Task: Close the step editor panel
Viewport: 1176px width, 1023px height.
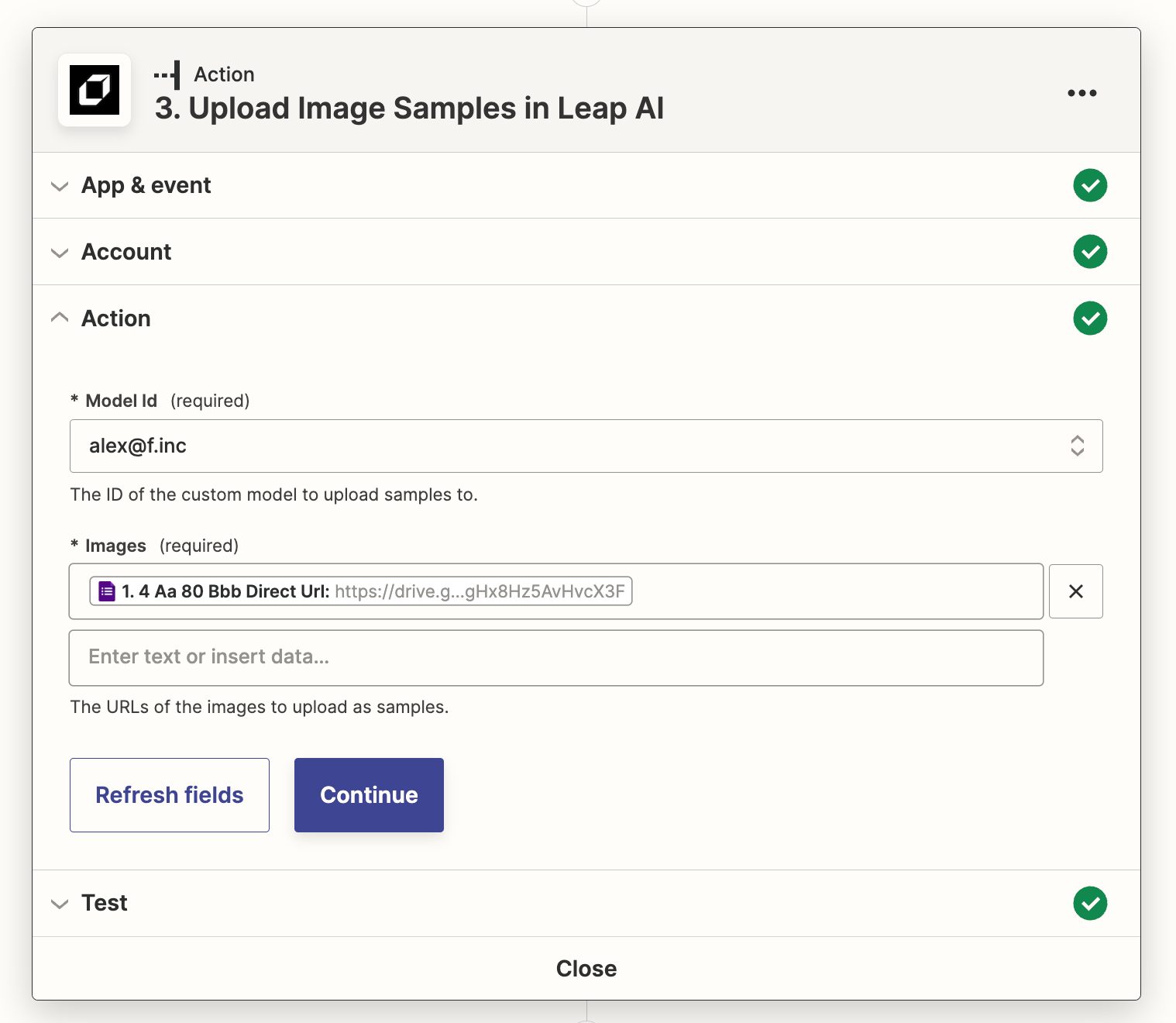Action: [x=586, y=969]
